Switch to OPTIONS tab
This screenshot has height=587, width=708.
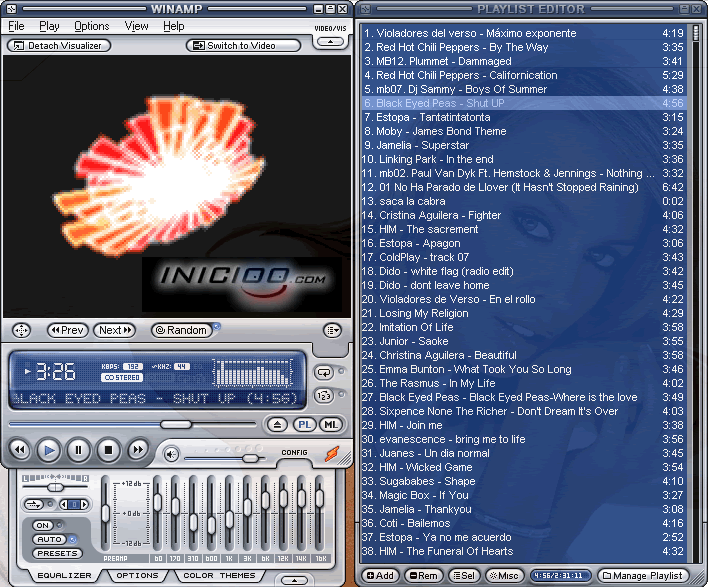(137, 576)
